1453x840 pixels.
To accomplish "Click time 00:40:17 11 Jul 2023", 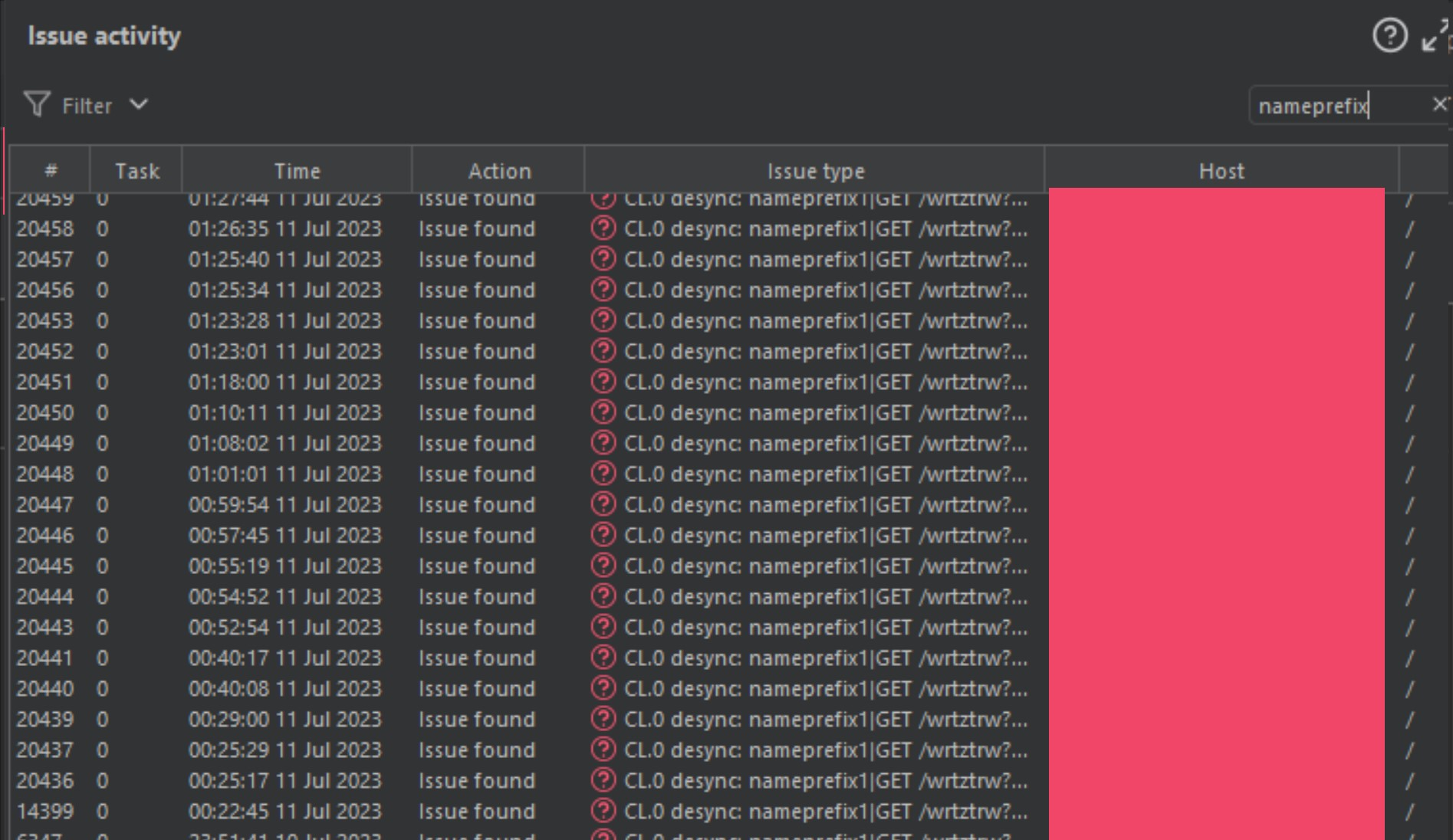I will click(x=285, y=658).
